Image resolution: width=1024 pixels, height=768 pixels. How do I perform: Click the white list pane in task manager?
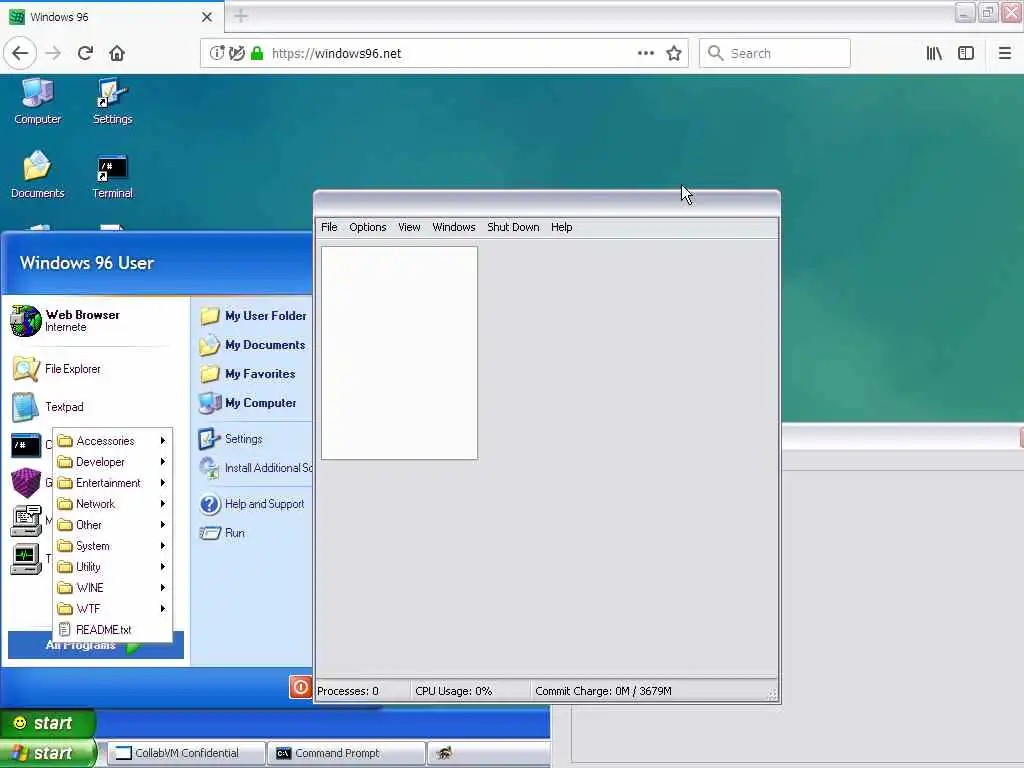click(x=400, y=353)
